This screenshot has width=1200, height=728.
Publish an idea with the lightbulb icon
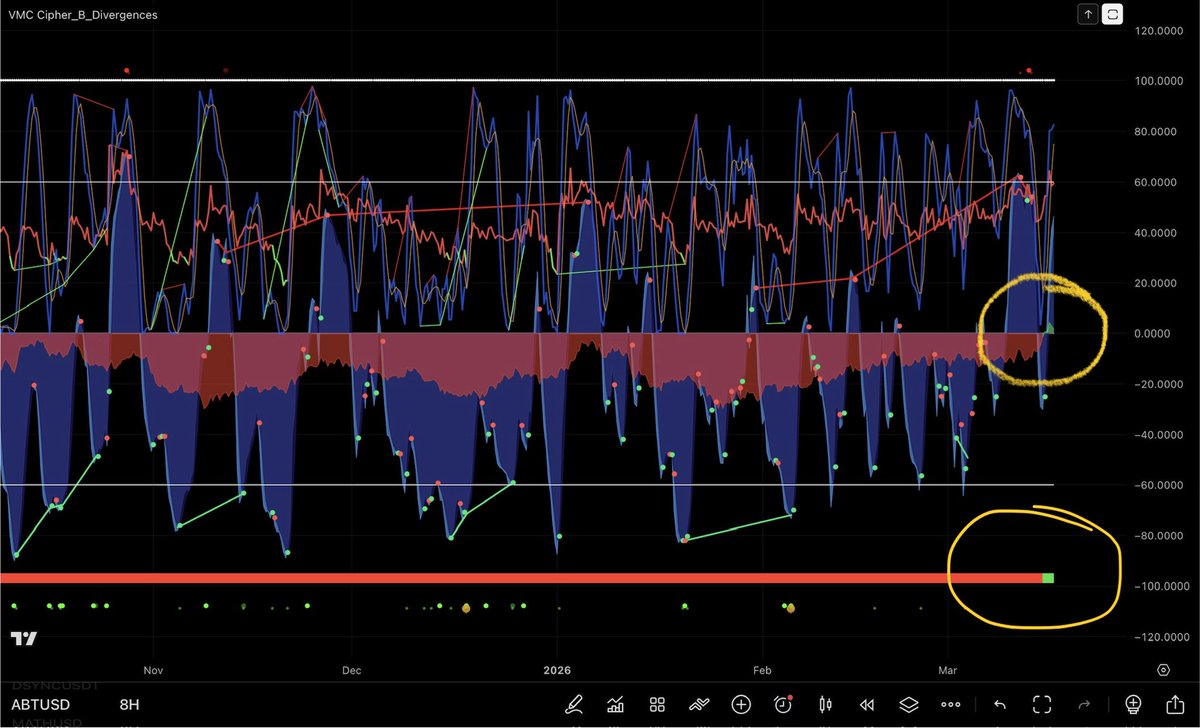[1133, 704]
